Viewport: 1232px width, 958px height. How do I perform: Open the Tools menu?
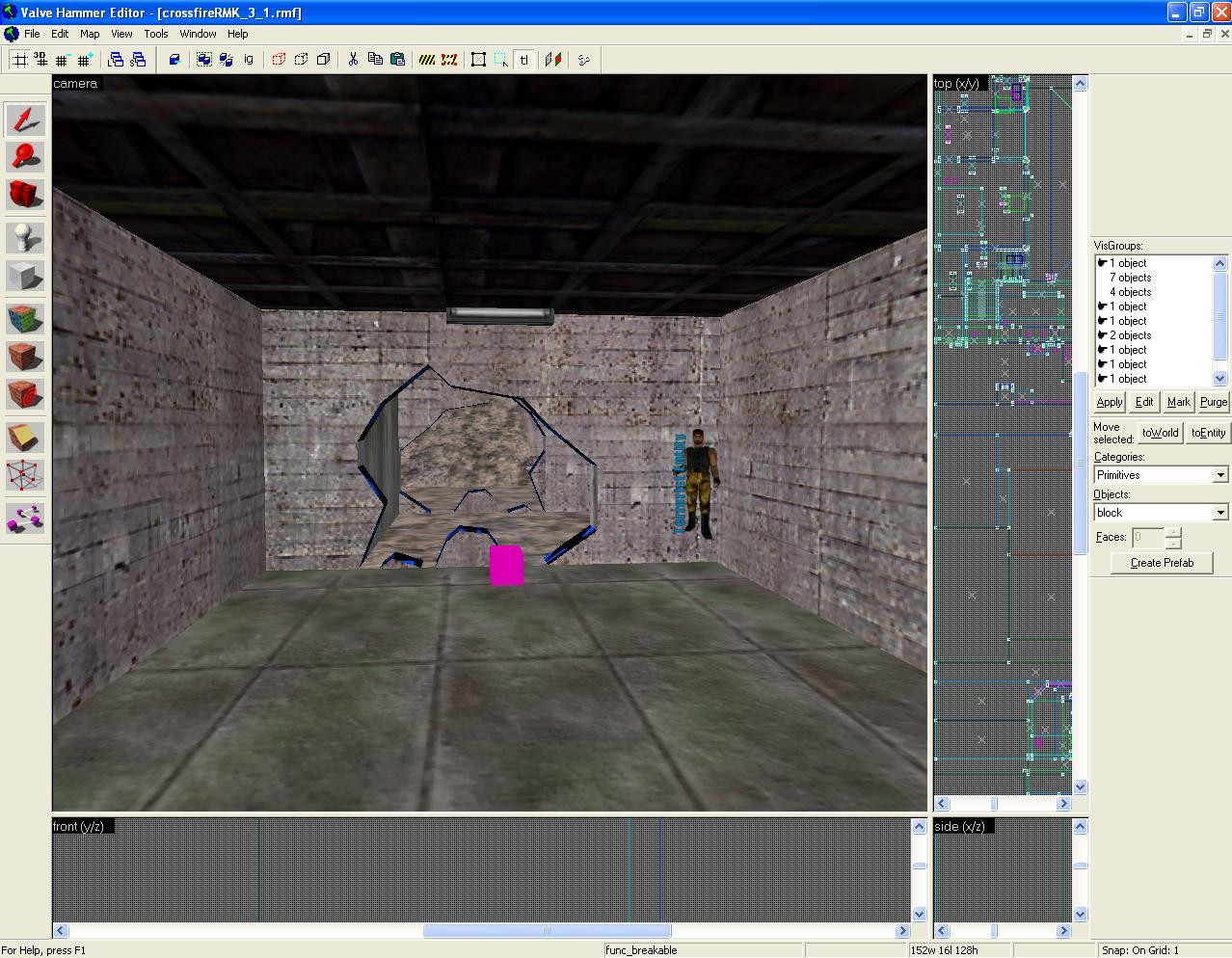[156, 34]
